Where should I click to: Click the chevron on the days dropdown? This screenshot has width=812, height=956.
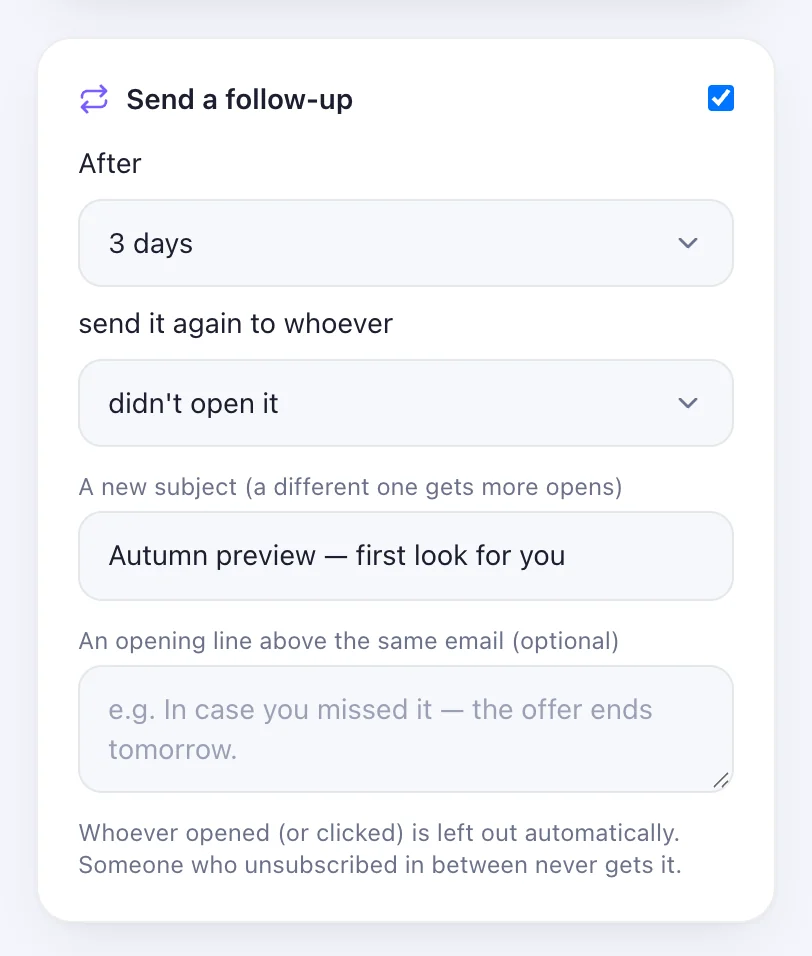tap(688, 243)
